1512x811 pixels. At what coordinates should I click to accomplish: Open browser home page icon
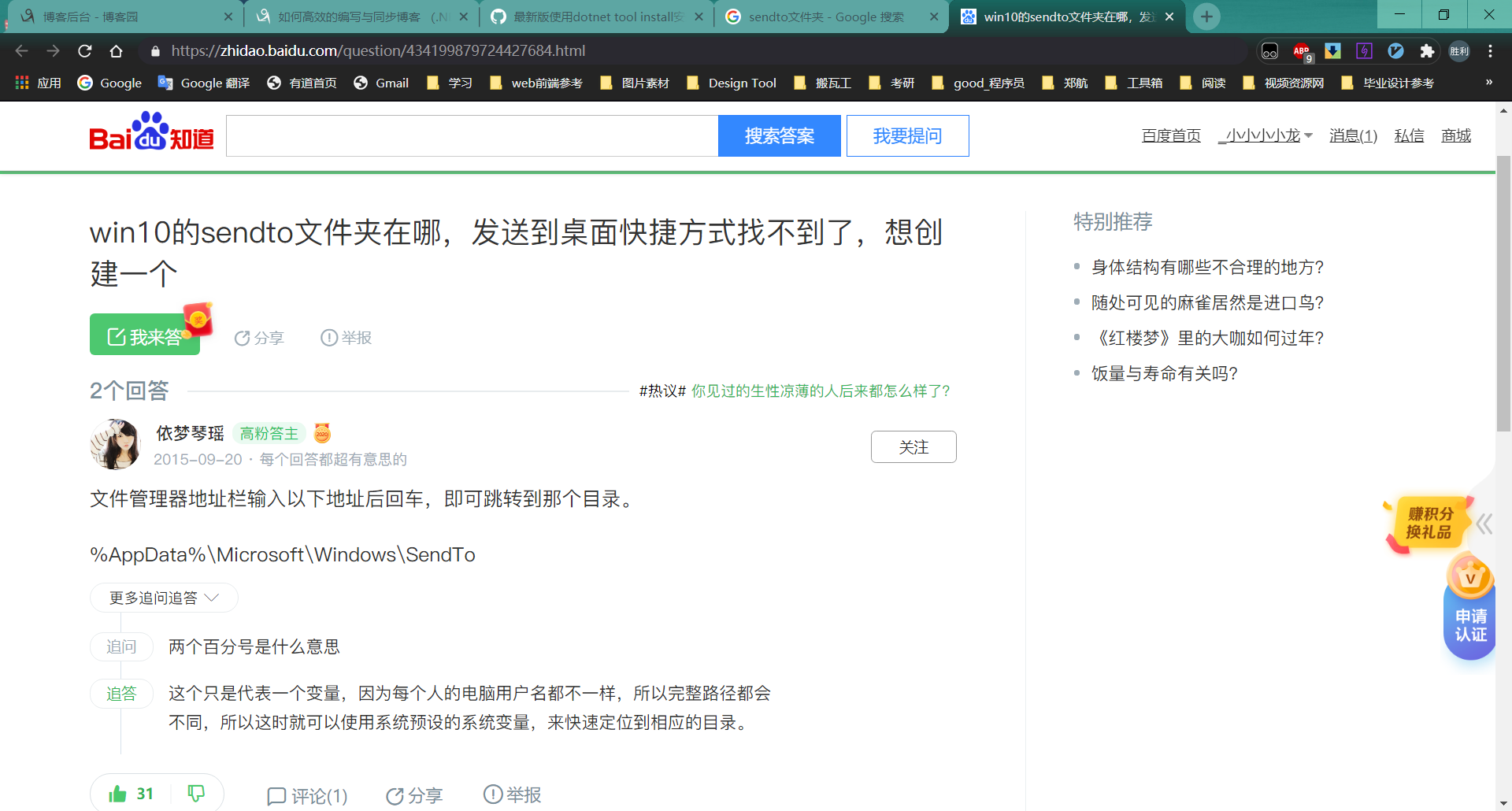tap(116, 50)
